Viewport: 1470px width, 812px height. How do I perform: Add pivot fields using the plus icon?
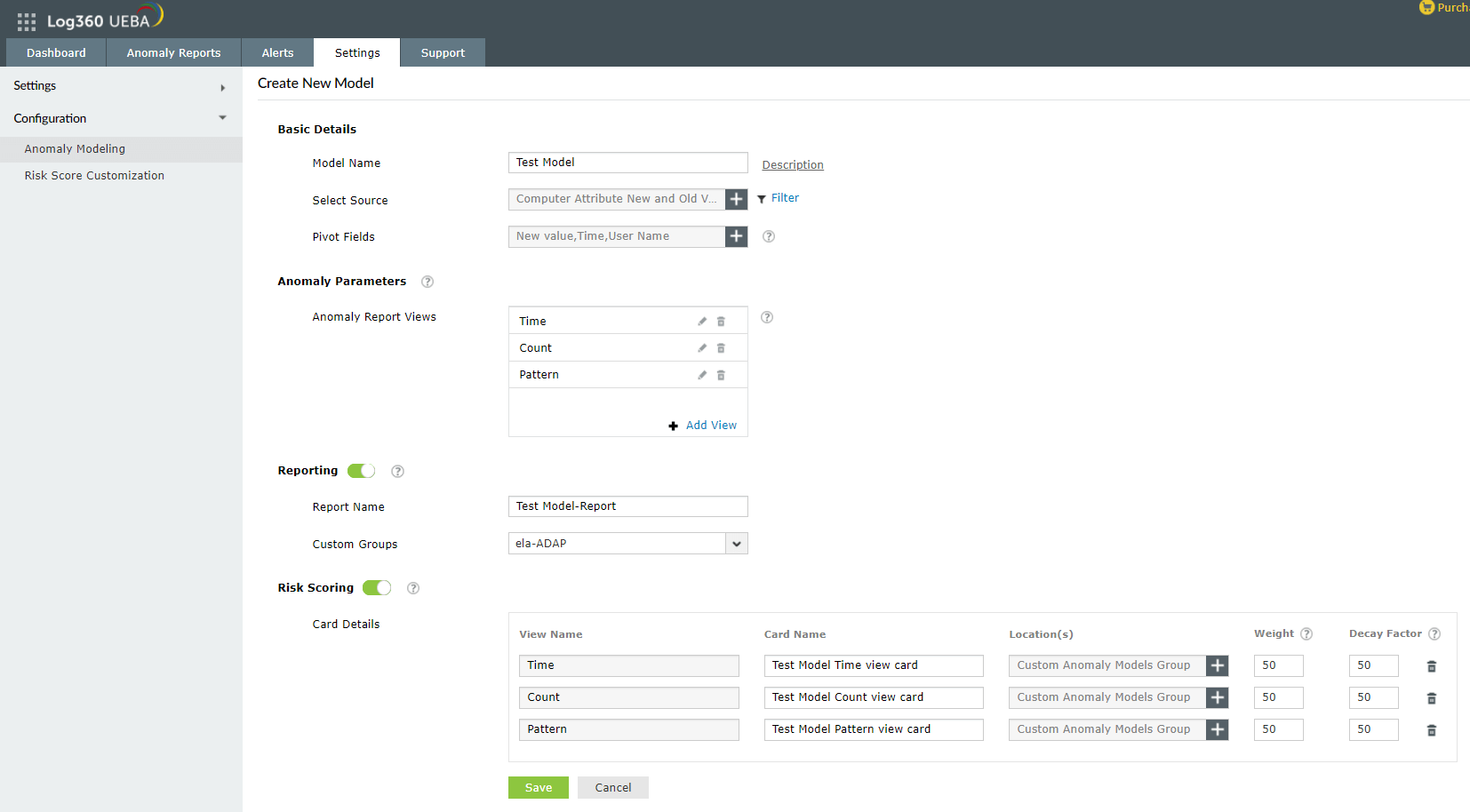coord(736,236)
